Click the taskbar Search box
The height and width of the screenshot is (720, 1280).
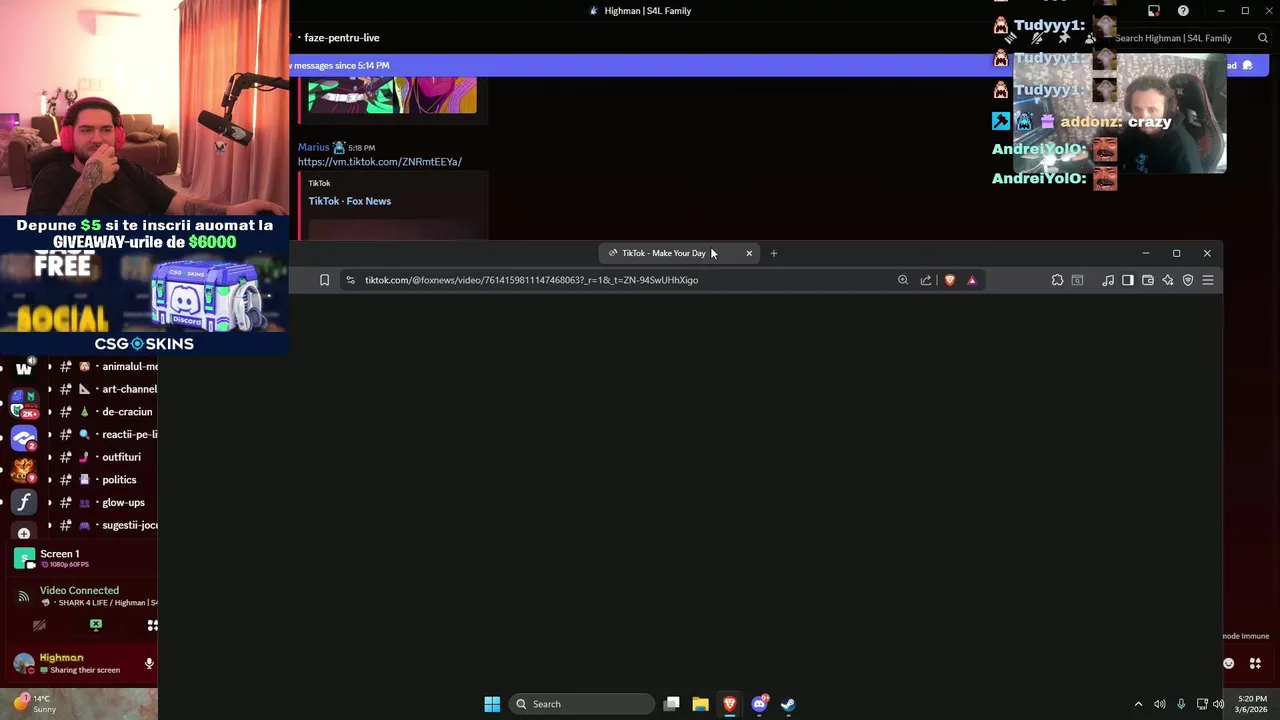(582, 704)
